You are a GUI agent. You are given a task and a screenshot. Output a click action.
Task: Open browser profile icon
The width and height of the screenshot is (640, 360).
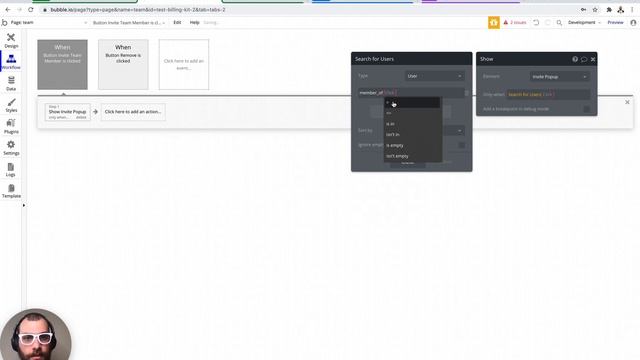click(620, 9)
